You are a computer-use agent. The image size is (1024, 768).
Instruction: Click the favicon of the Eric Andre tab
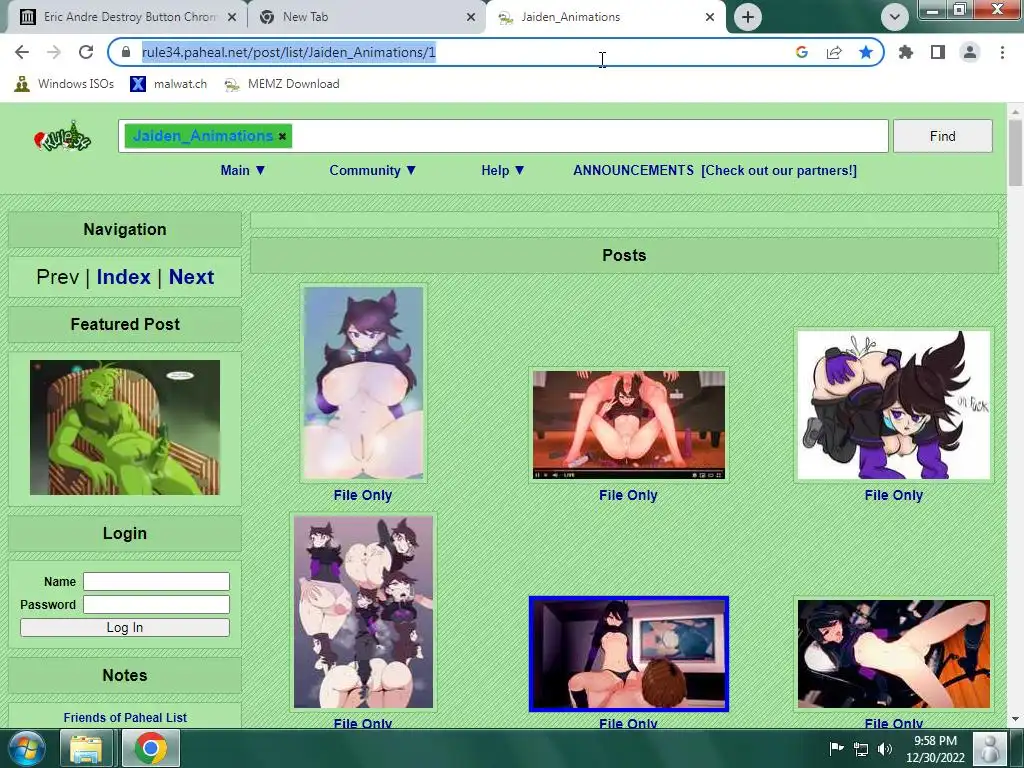[27, 17]
